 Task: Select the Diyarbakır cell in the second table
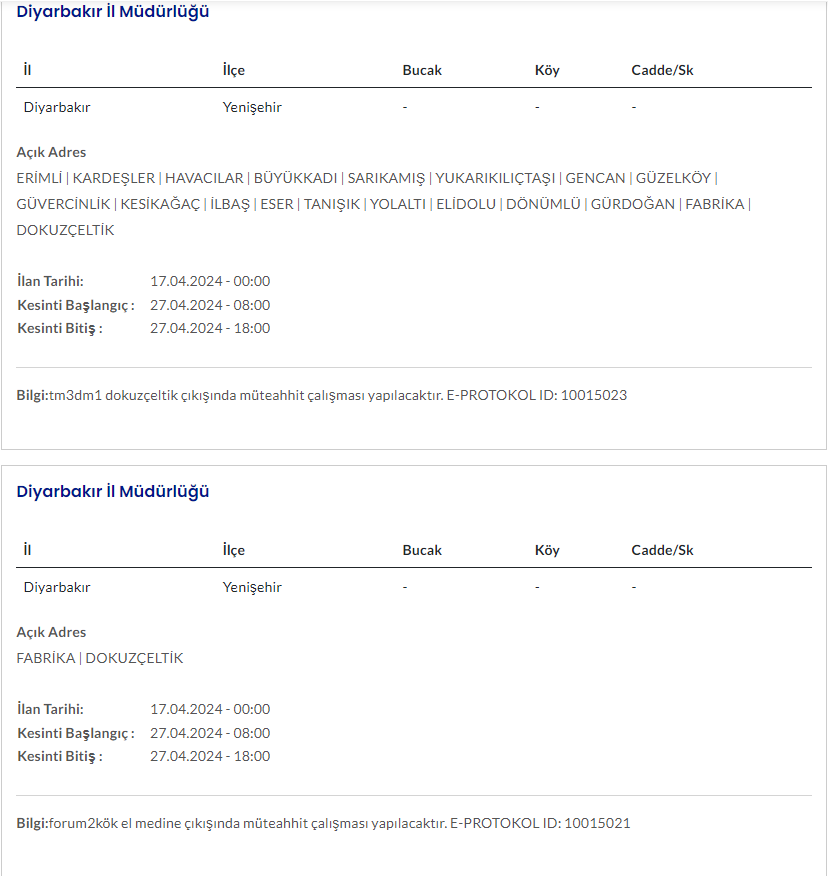coord(57,587)
